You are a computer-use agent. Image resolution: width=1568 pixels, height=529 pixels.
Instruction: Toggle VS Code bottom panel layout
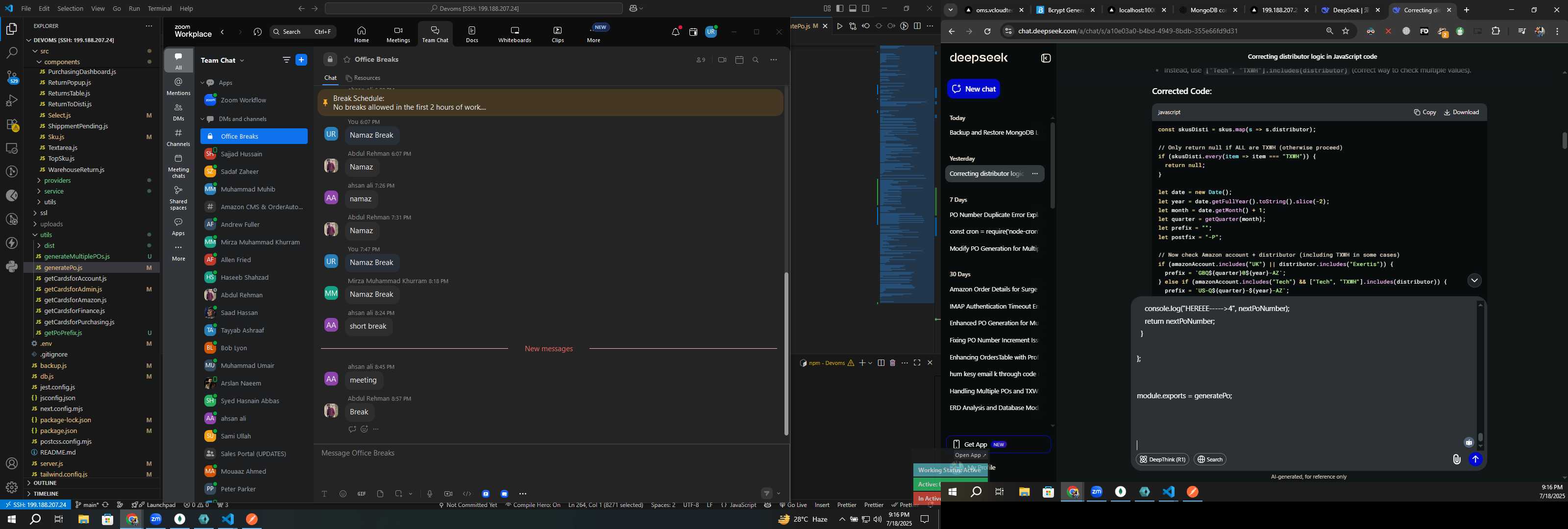point(853,8)
